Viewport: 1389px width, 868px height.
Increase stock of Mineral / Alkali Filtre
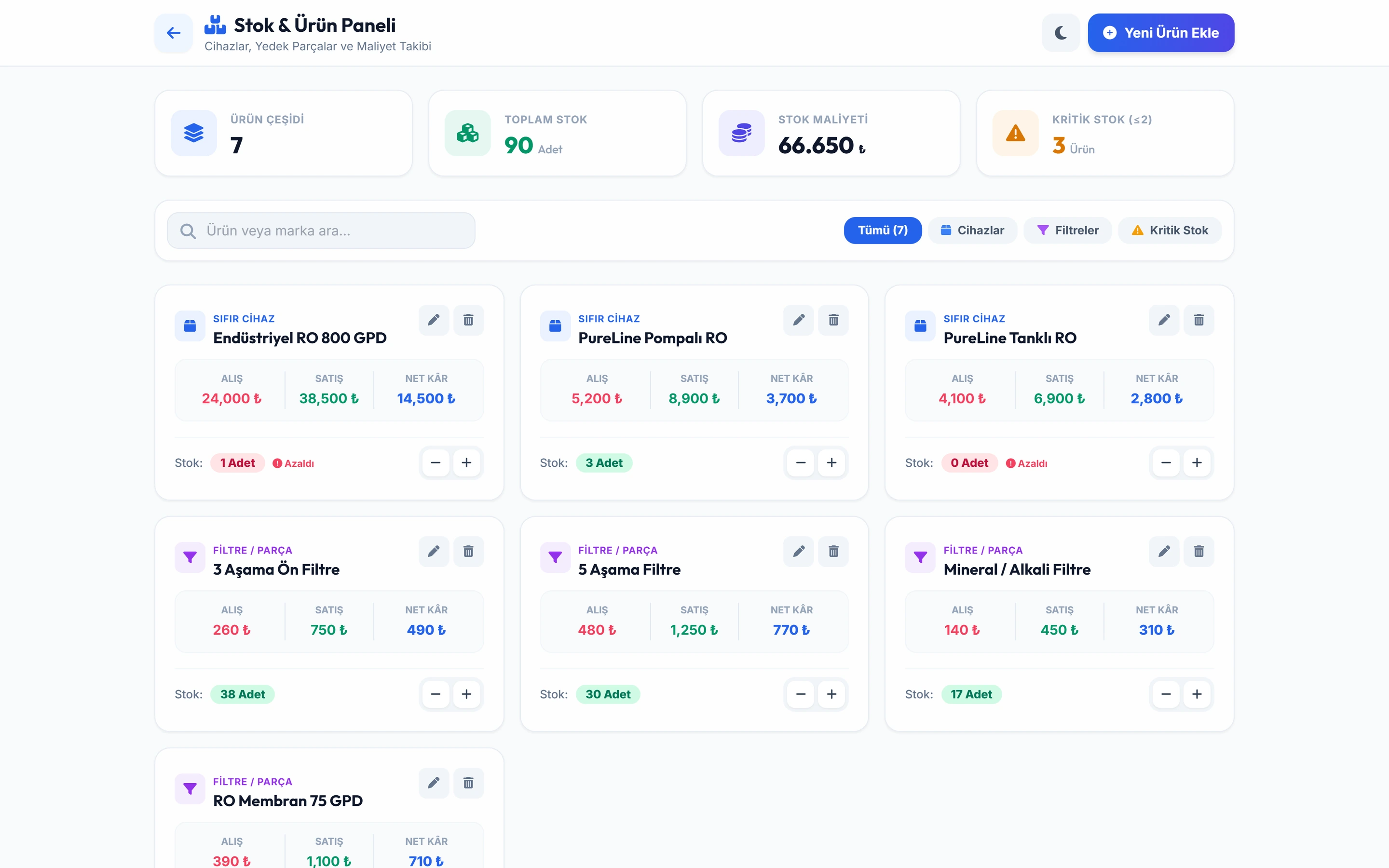tap(1197, 694)
